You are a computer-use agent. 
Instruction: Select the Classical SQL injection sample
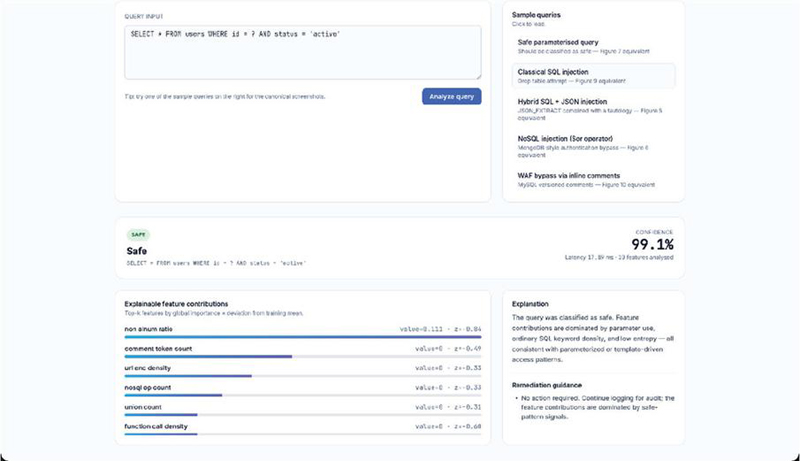(x=593, y=76)
